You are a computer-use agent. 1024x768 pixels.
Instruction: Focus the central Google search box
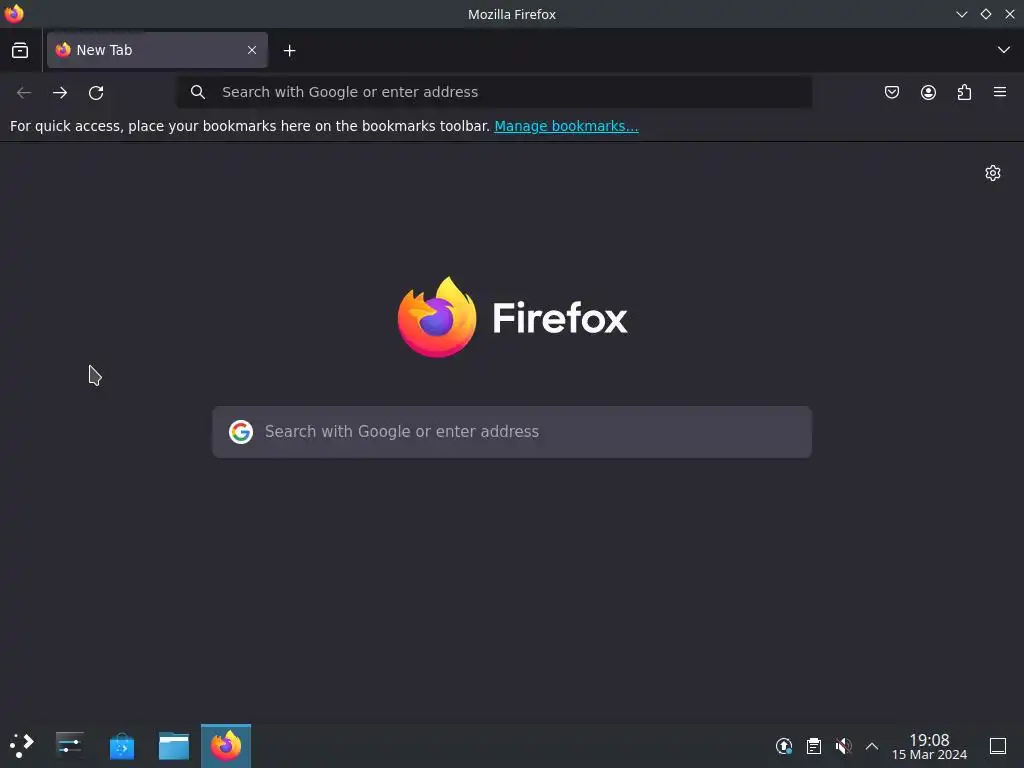[512, 432]
